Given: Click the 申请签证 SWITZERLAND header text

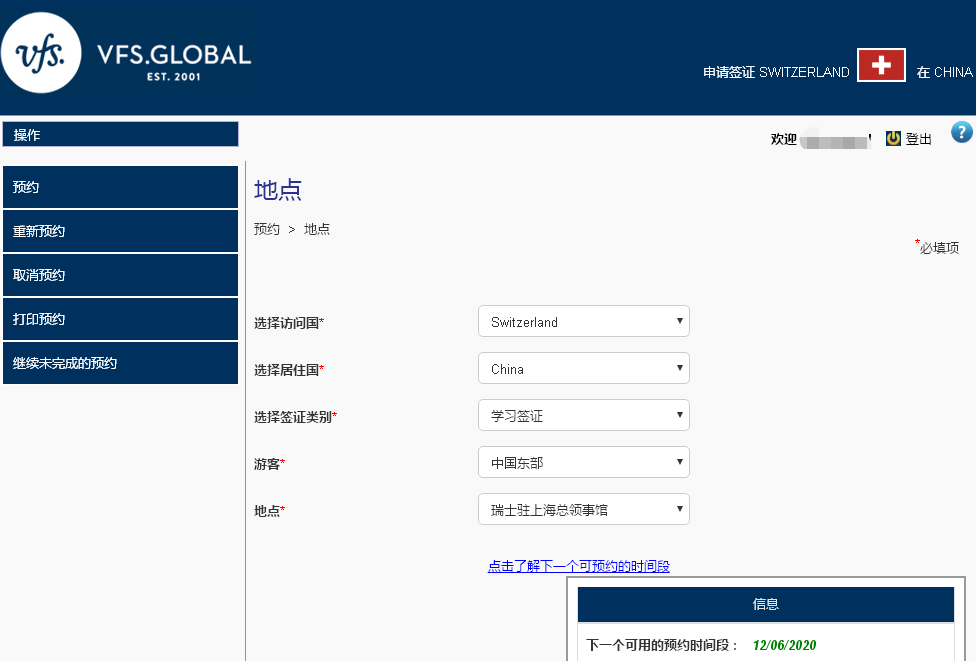Looking at the screenshot, I should [776, 72].
